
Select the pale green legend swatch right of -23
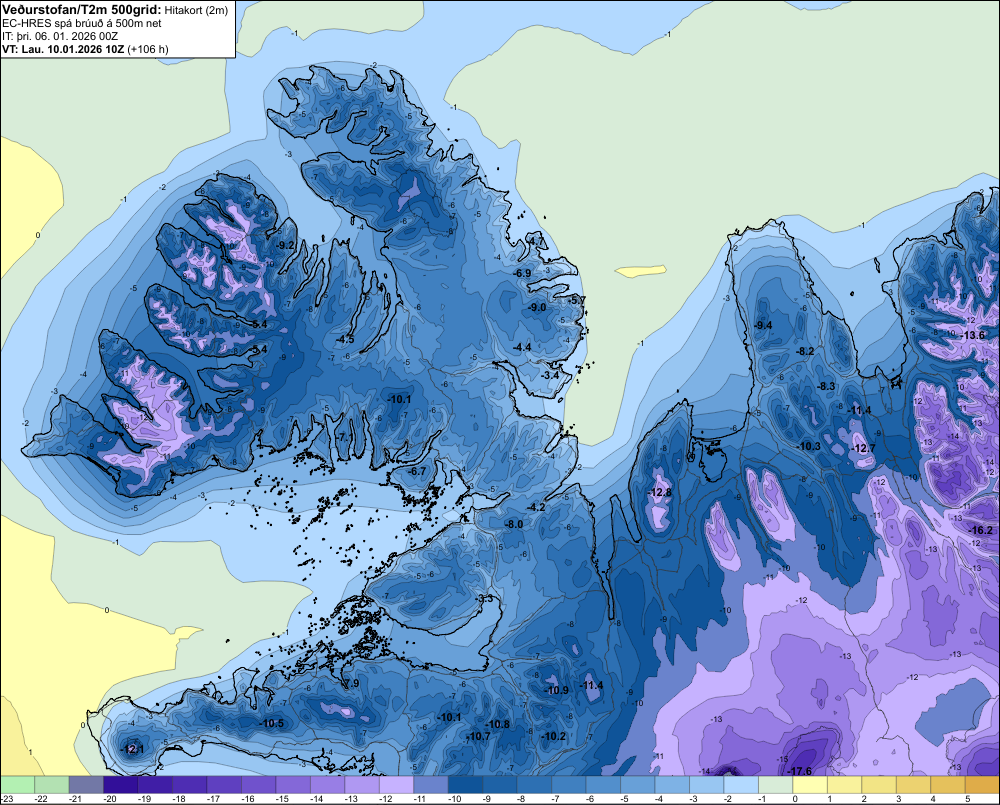pyautogui.click(x=17, y=785)
